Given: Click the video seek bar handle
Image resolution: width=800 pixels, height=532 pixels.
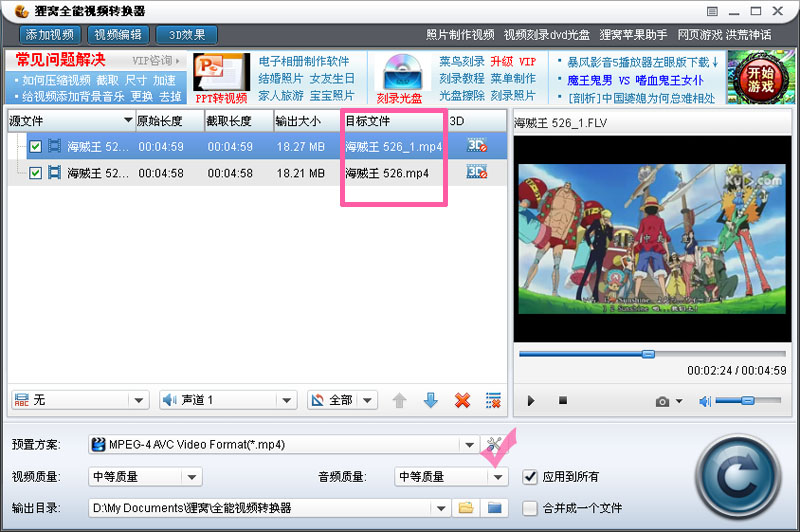Looking at the screenshot, I should coord(648,353).
